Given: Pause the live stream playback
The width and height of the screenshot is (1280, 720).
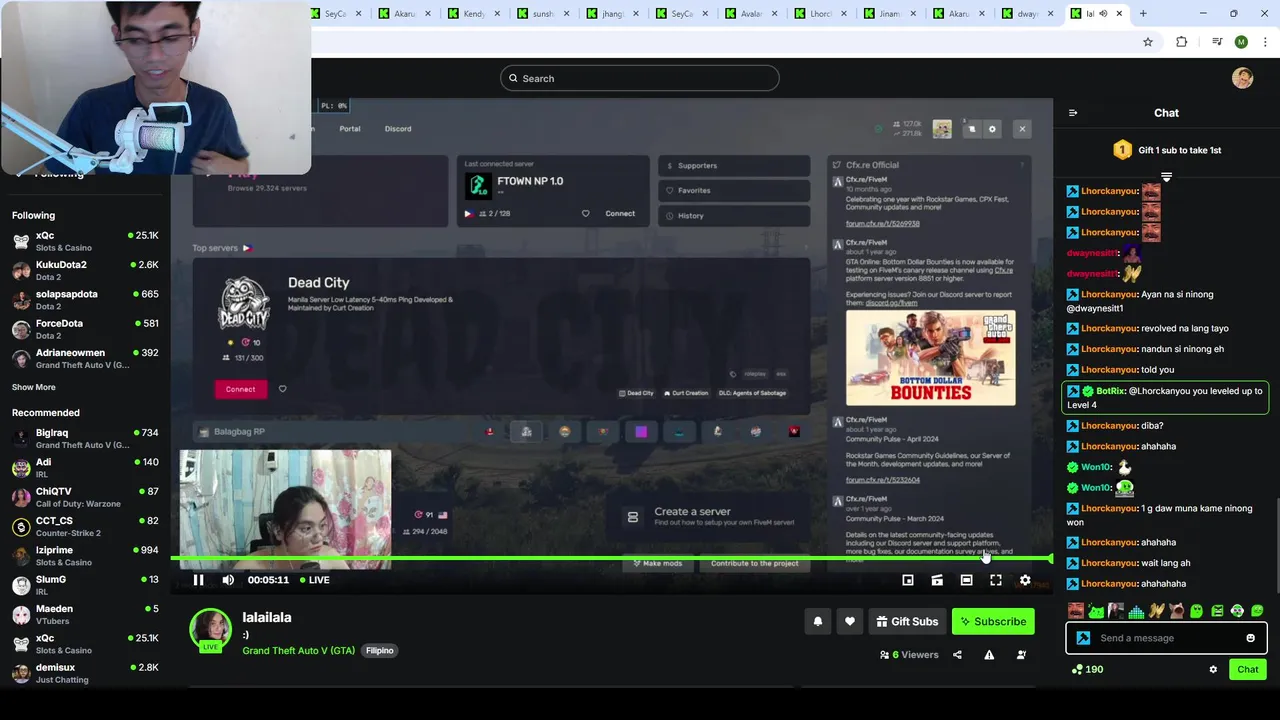Looking at the screenshot, I should coord(198,580).
